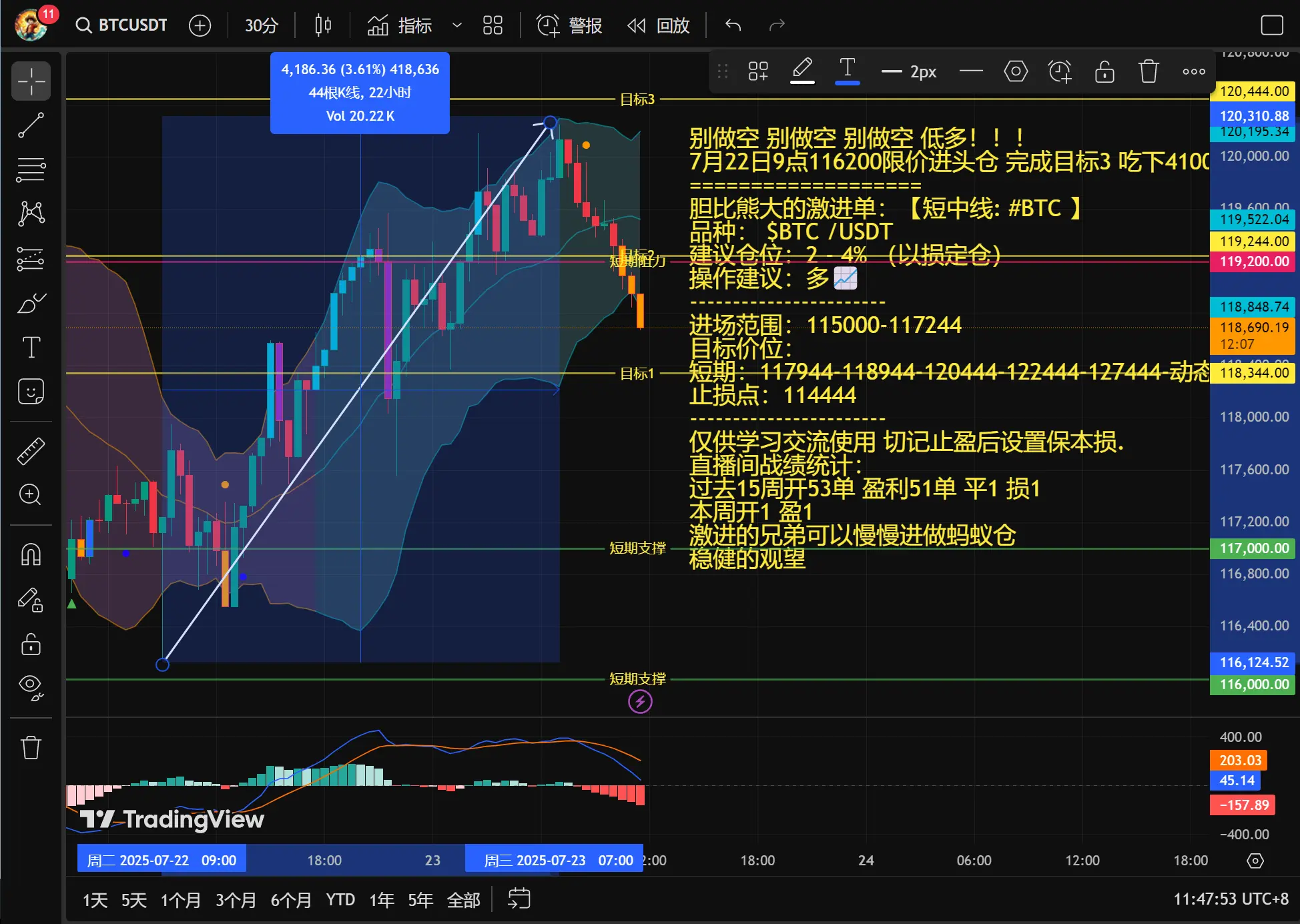Activate the zoom in tool
This screenshot has height=924, width=1300.
pyautogui.click(x=31, y=494)
